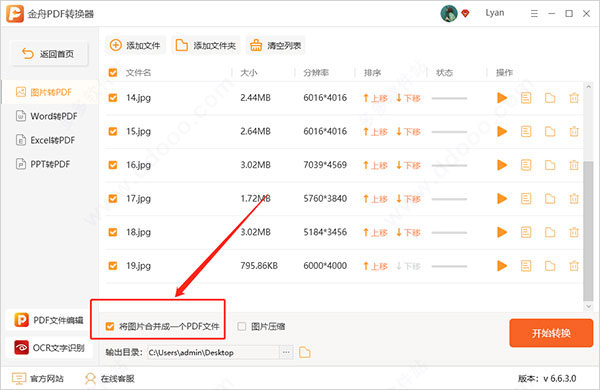Uncheck the merge images into one PDF option
This screenshot has height=390, width=600.
click(110, 326)
